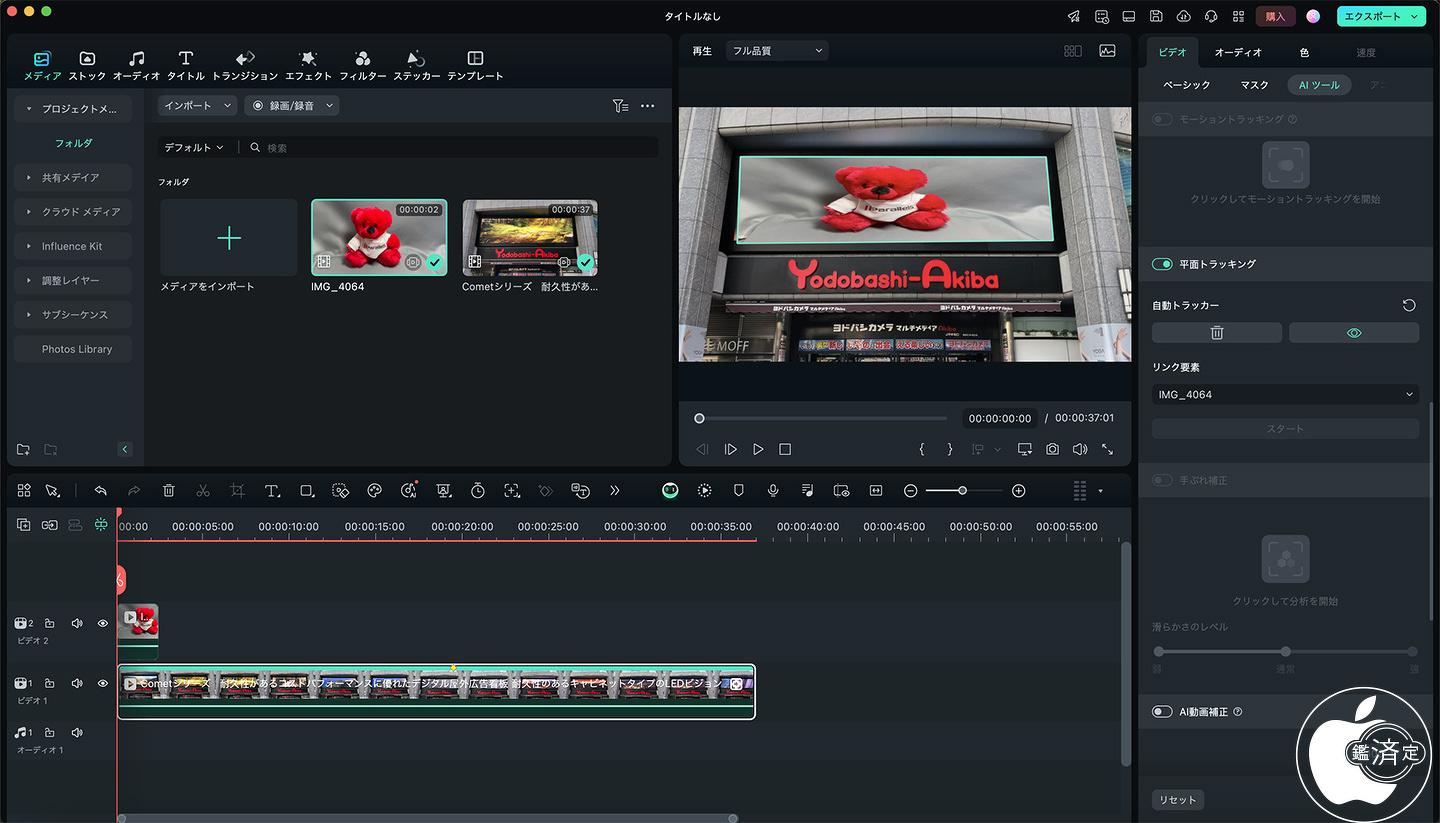
Task: Switch to the オーディオ properties tab
Action: [1238, 52]
